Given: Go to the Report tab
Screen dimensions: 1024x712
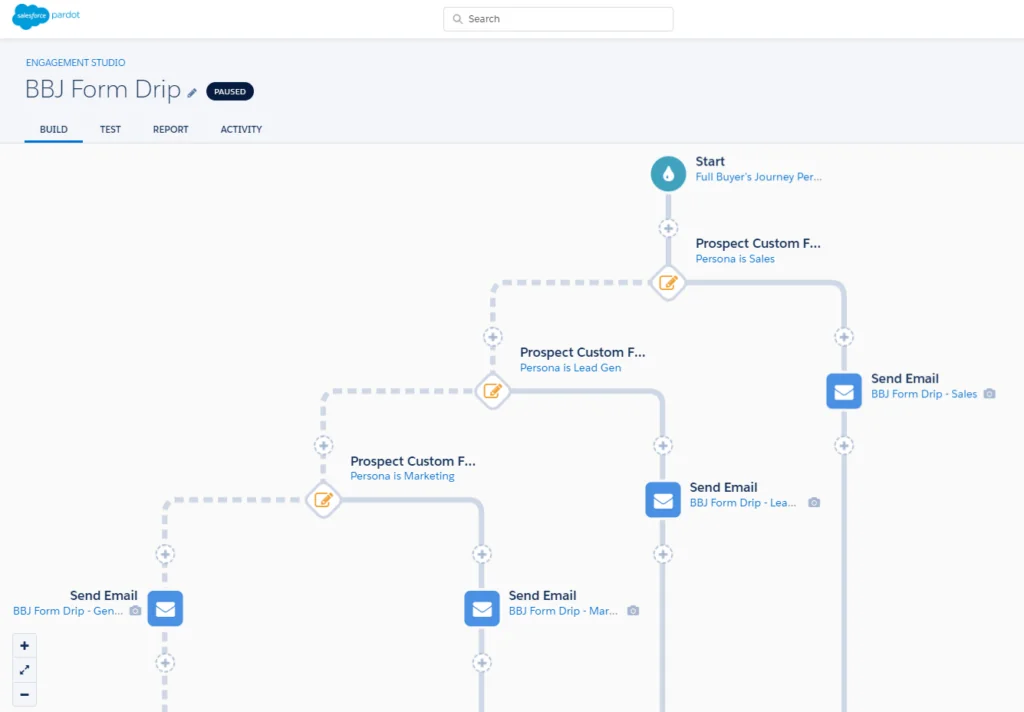Looking at the screenshot, I should click(170, 129).
